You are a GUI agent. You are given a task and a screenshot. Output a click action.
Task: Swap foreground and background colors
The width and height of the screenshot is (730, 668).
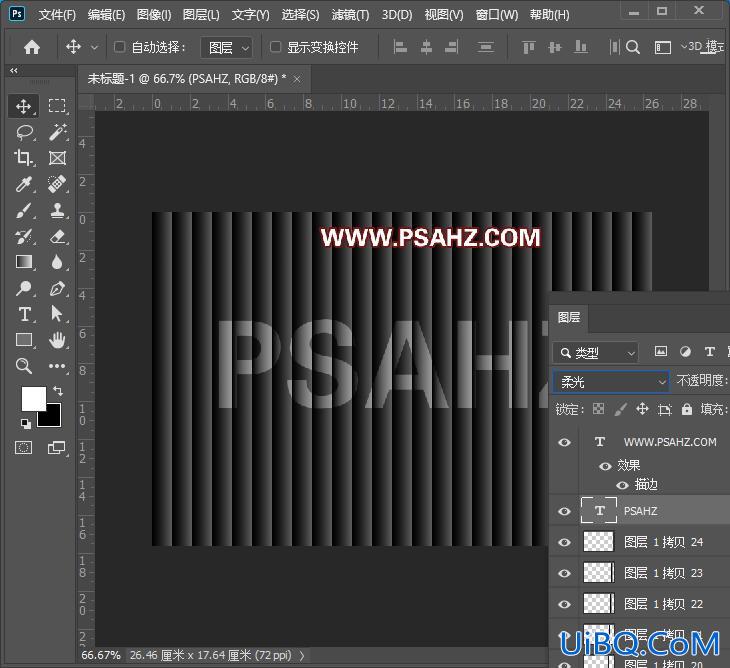pyautogui.click(x=58, y=391)
